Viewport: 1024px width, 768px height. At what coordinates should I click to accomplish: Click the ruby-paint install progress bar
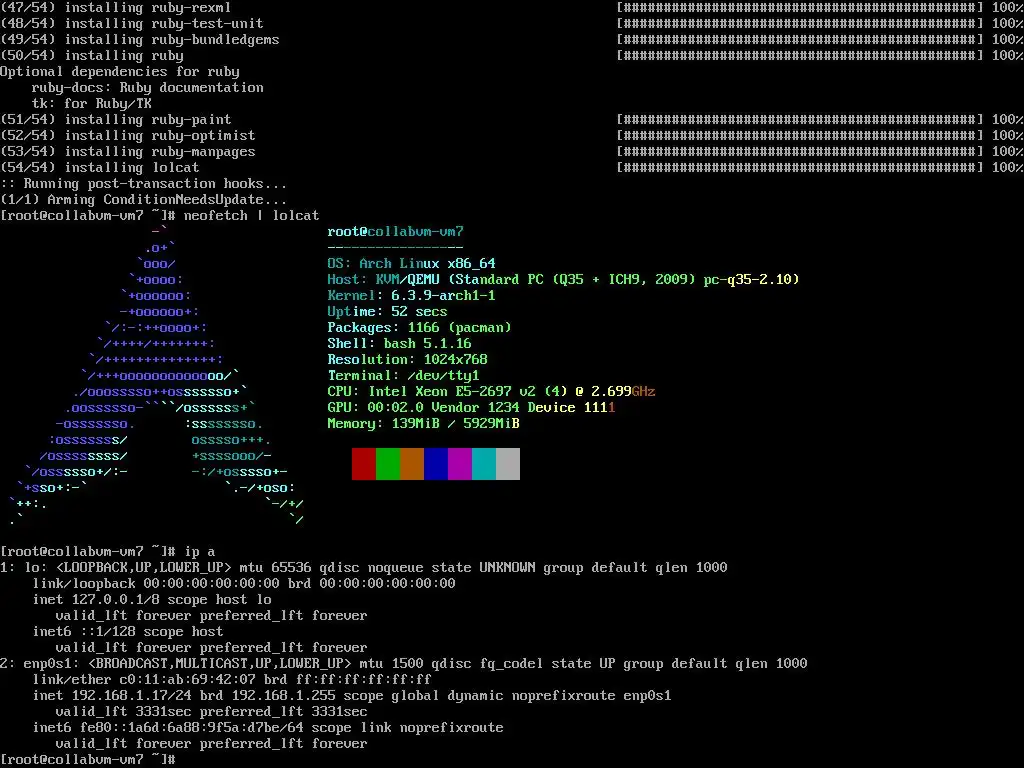click(800, 120)
